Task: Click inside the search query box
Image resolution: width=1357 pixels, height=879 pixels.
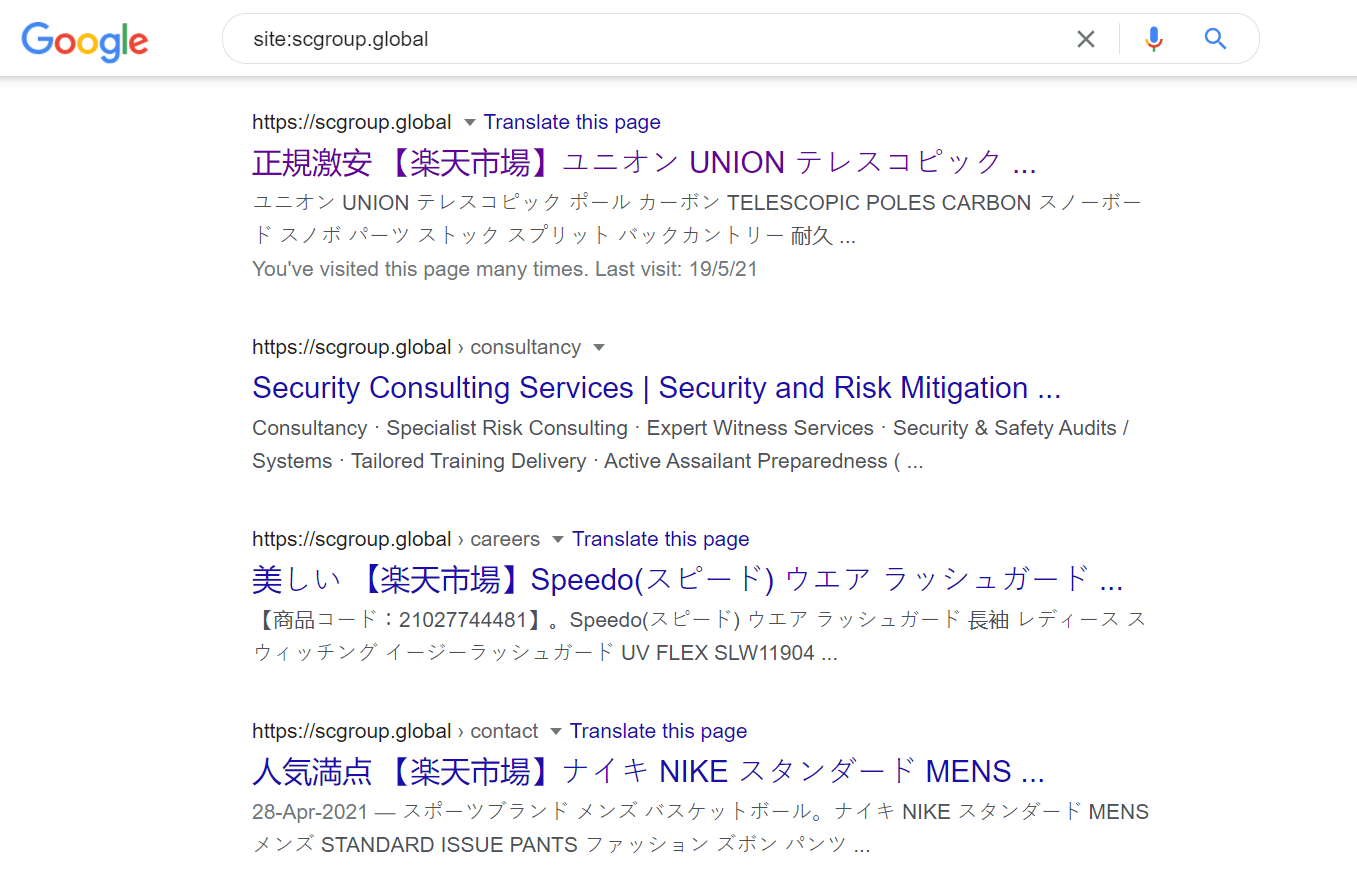Action: click(600, 38)
